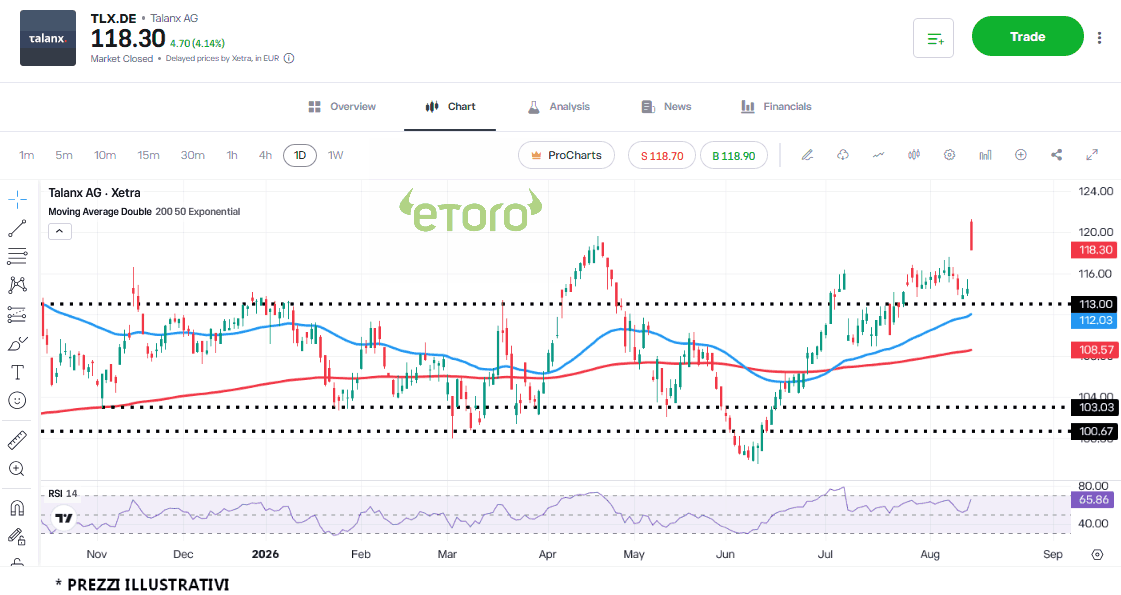
Task: Toggle lock all drawing tools
Action: click(17, 536)
